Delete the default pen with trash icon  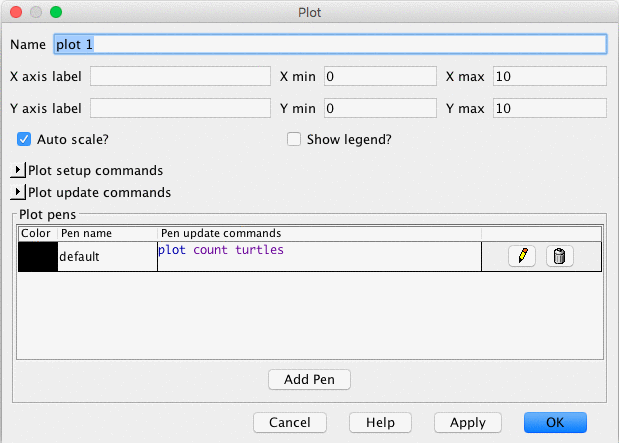tap(559, 256)
